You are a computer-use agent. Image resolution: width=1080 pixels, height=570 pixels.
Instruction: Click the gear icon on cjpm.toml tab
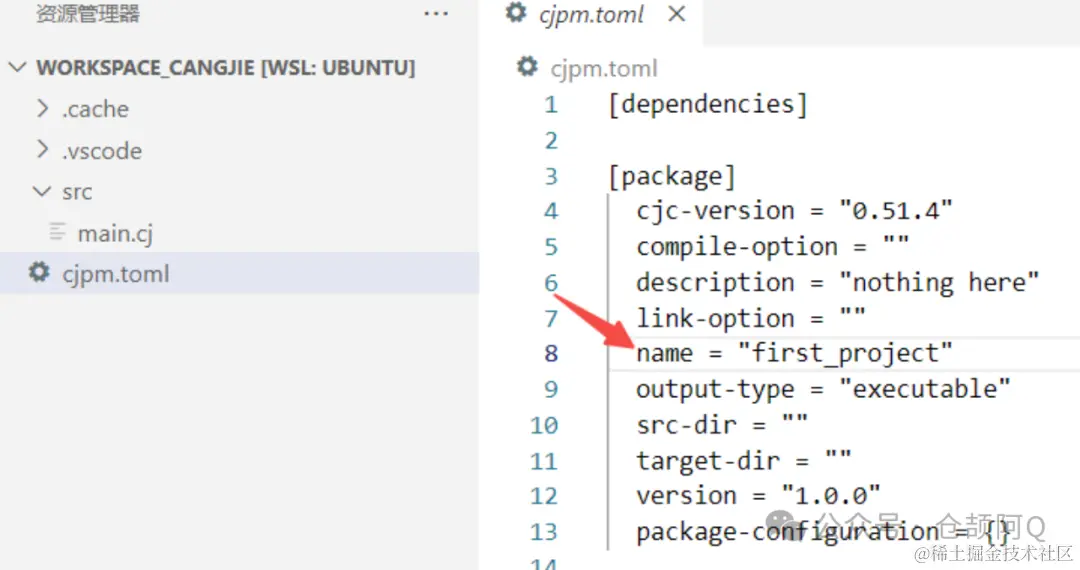pos(516,12)
